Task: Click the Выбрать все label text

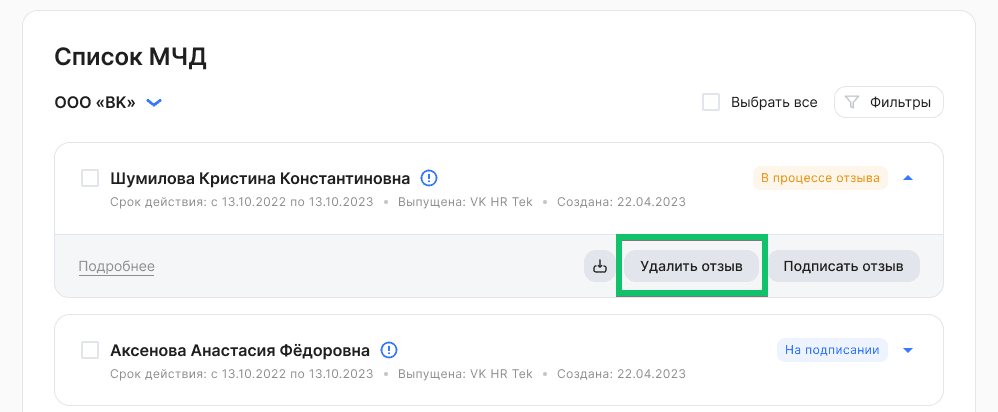Action: coord(774,102)
